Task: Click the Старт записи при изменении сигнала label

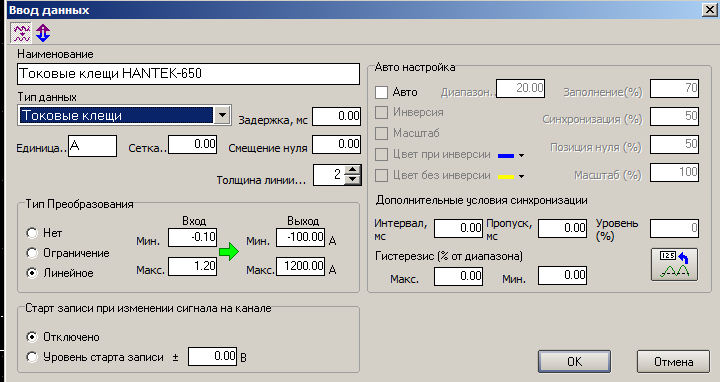Action: (148, 308)
